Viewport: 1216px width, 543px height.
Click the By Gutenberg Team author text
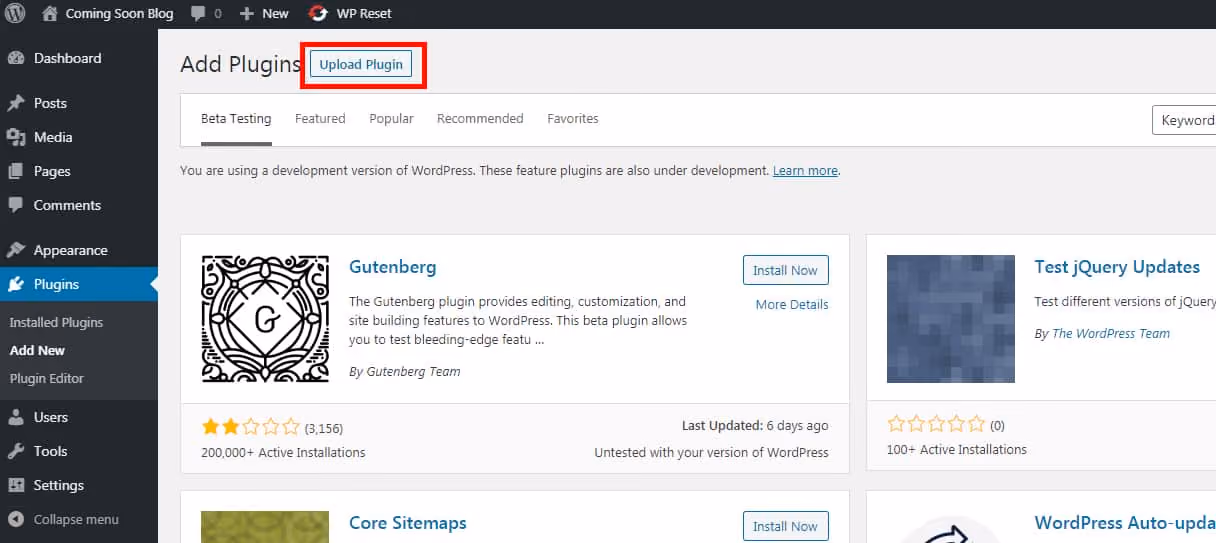[x=405, y=372]
